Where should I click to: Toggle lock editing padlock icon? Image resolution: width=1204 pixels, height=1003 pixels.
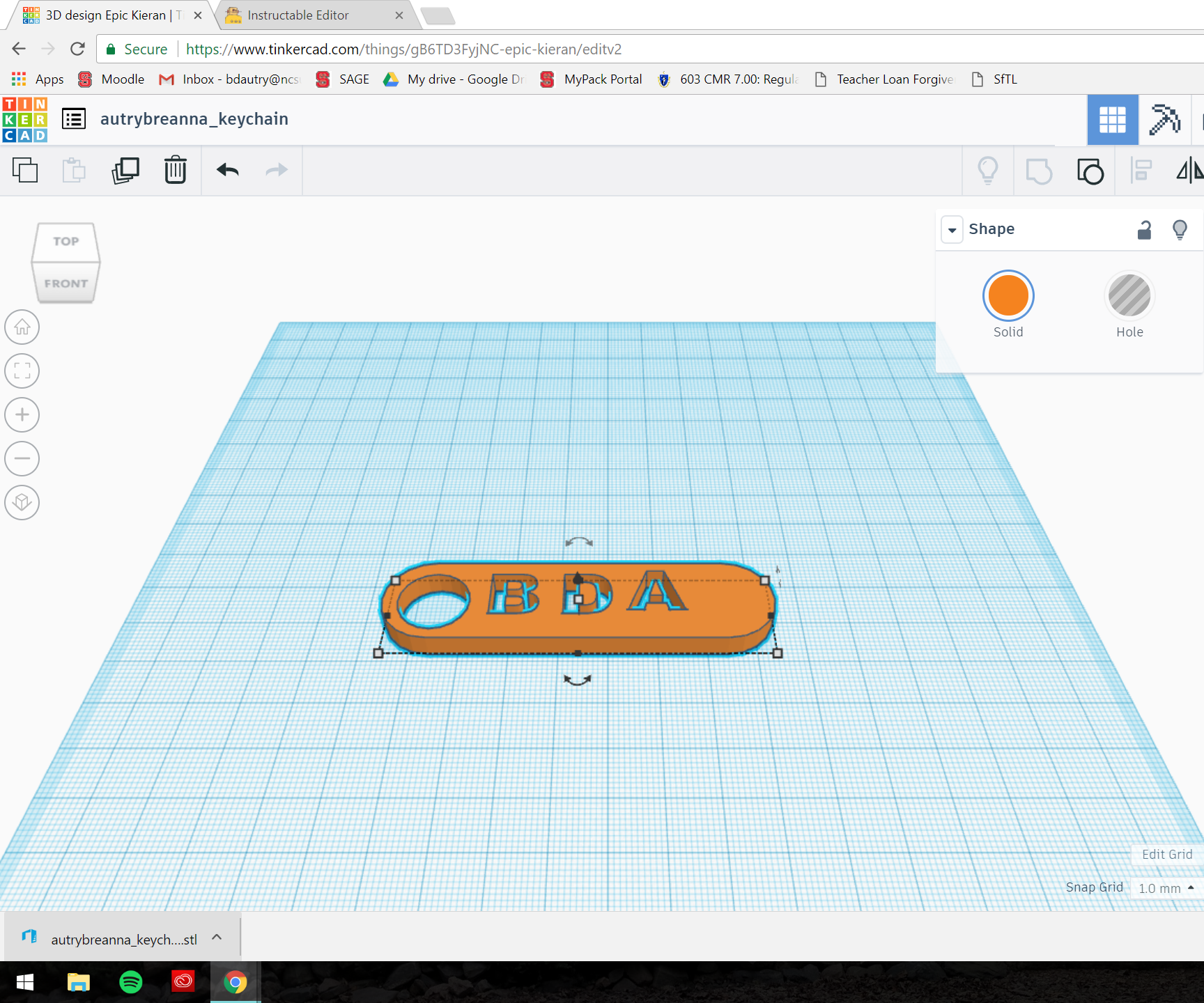1144,229
